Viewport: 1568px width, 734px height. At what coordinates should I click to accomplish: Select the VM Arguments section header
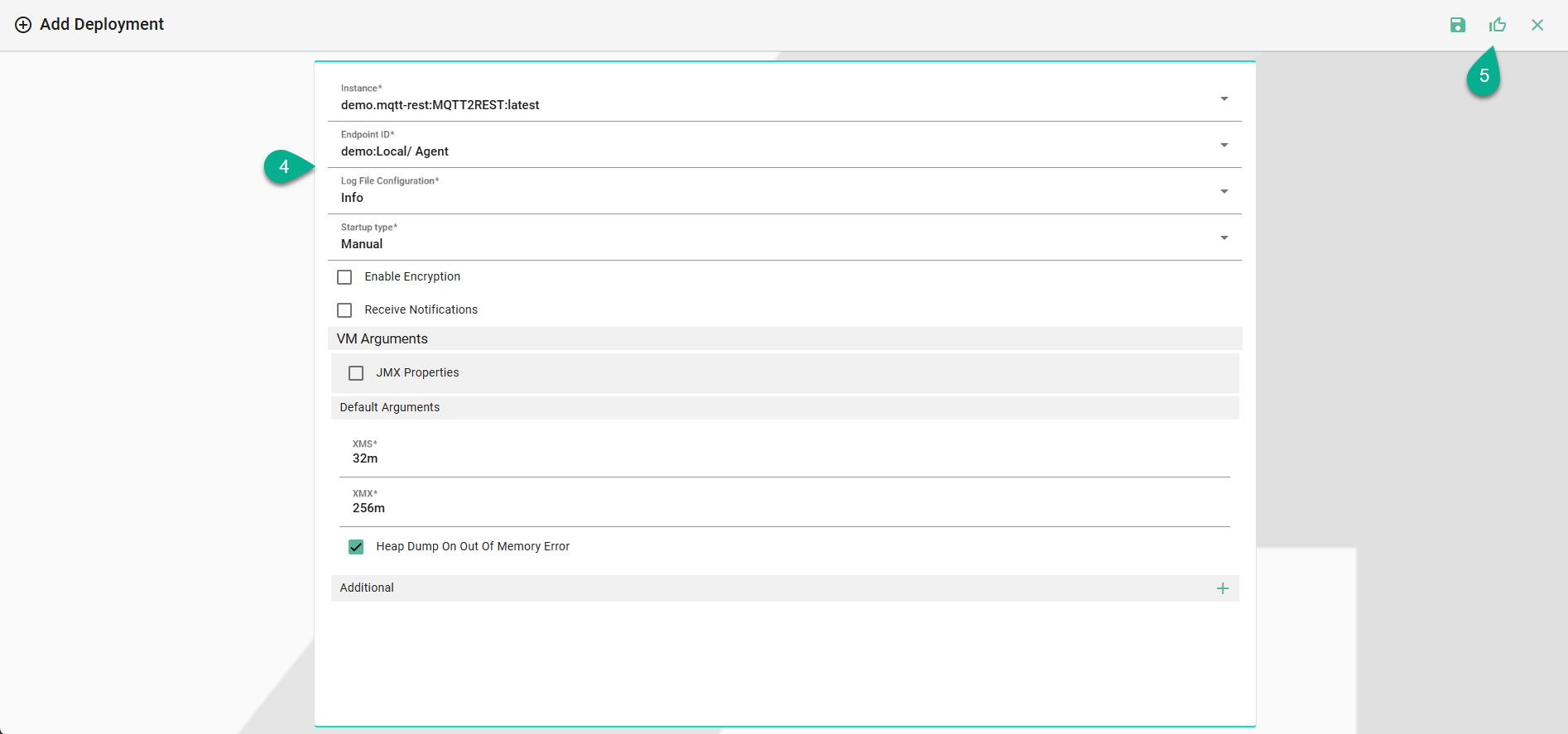pyautogui.click(x=382, y=338)
